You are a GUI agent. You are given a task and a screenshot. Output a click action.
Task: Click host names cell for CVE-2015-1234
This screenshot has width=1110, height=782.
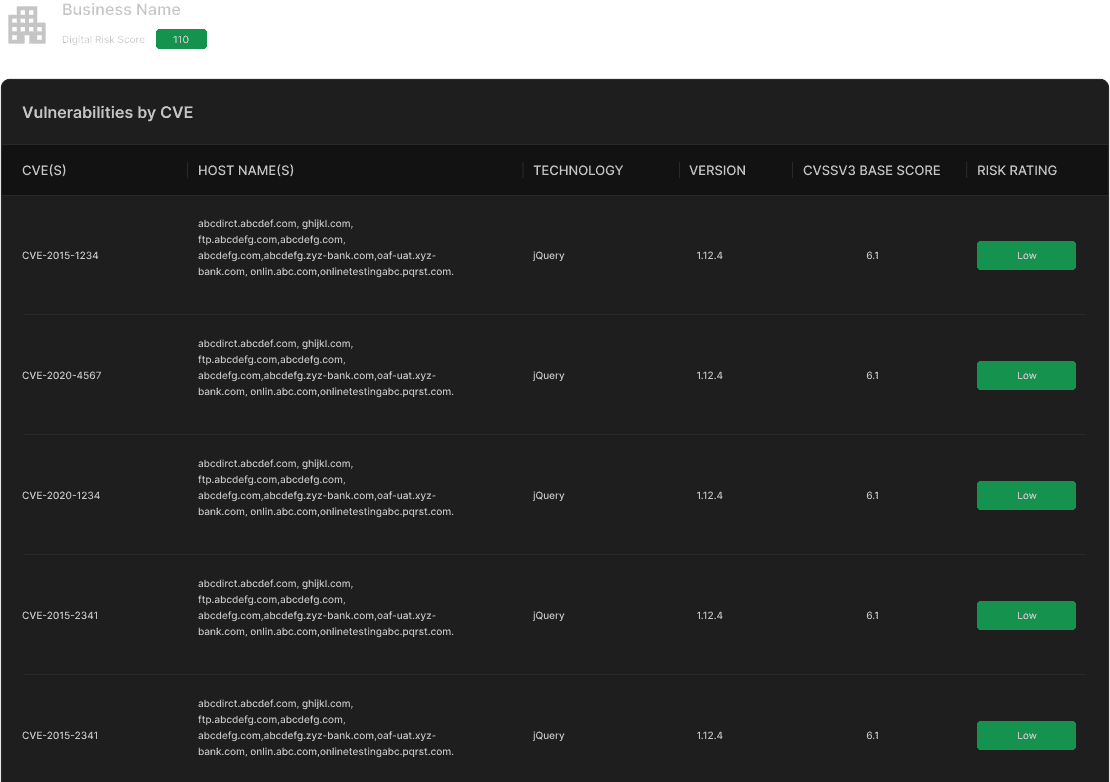326,248
